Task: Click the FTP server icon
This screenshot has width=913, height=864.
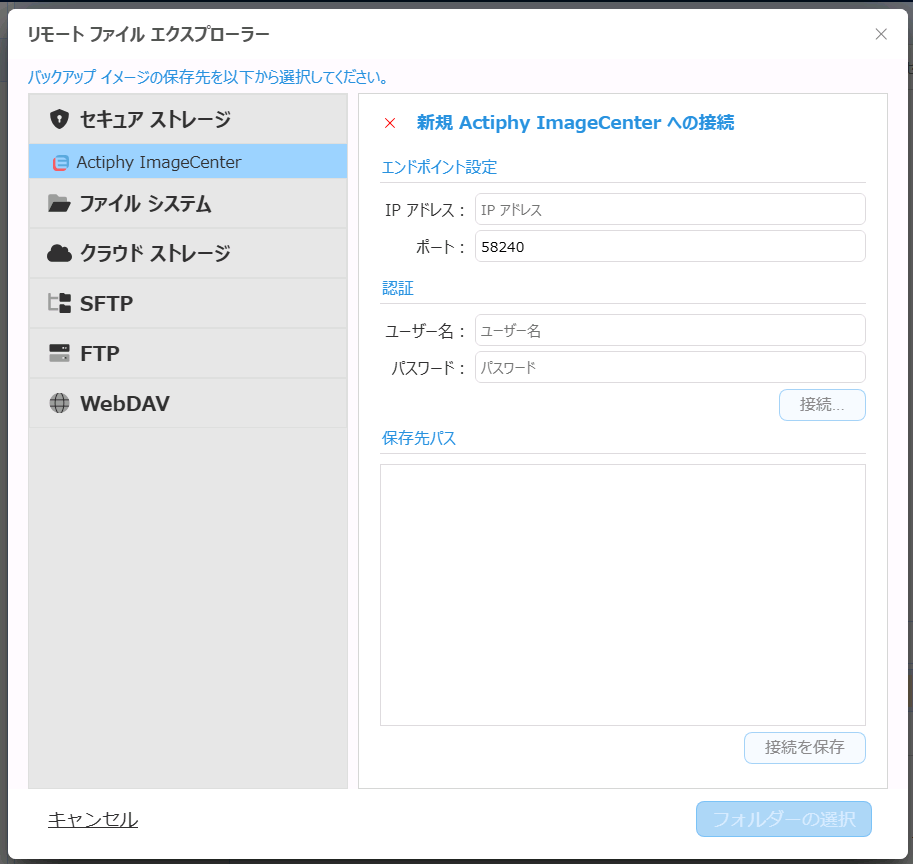Action: point(59,354)
